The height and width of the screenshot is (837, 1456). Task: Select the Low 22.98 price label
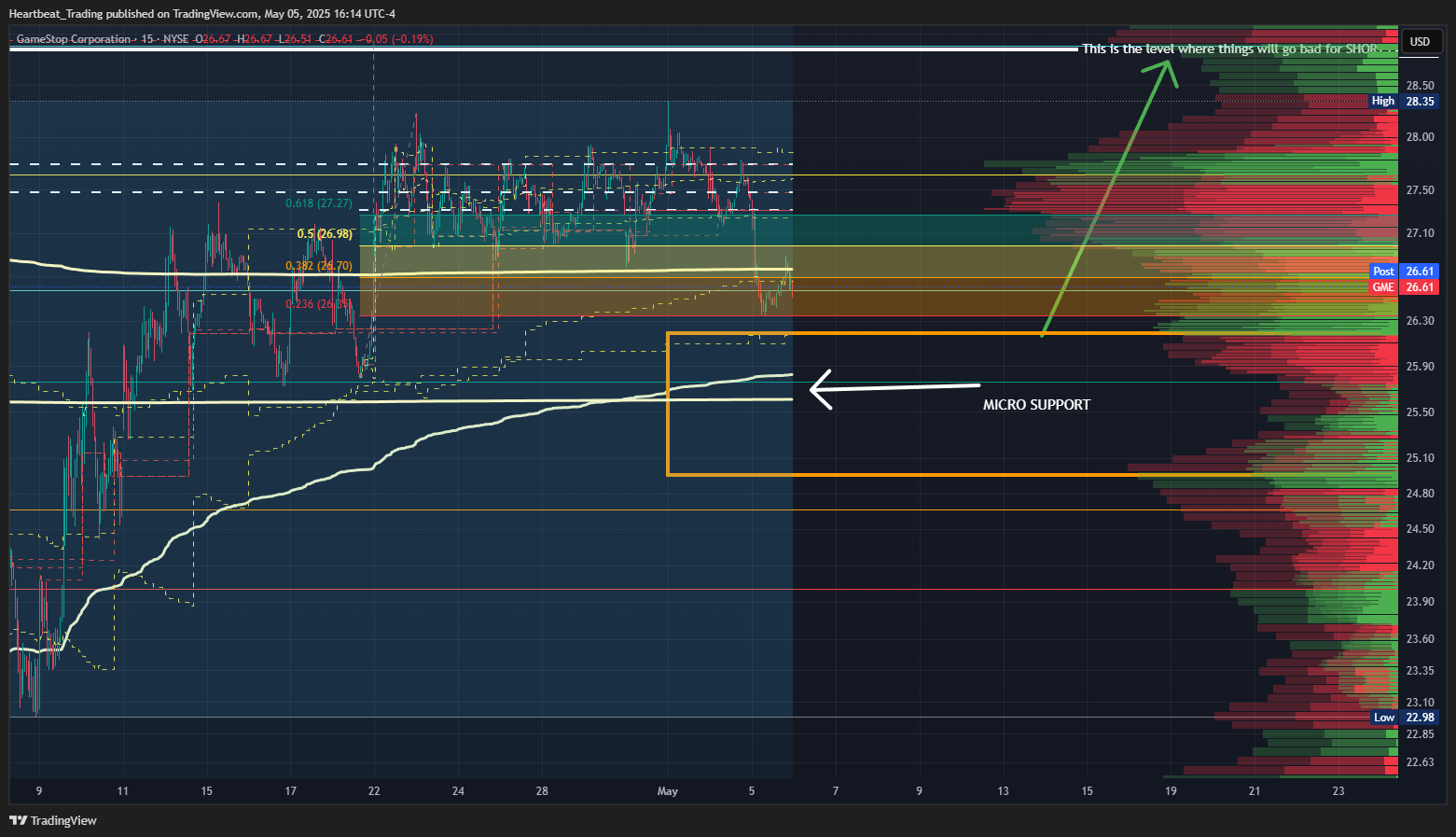tap(1404, 718)
